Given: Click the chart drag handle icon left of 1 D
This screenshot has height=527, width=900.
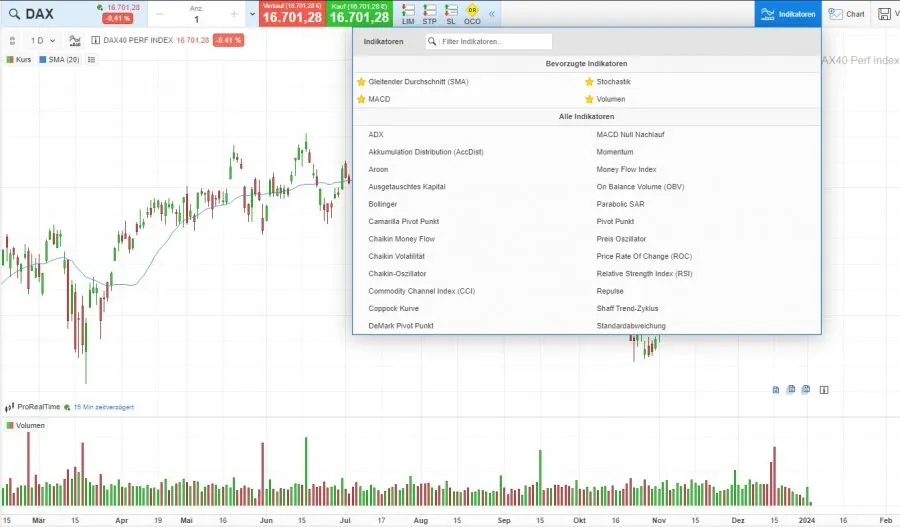Looking at the screenshot, I should pos(13,40).
